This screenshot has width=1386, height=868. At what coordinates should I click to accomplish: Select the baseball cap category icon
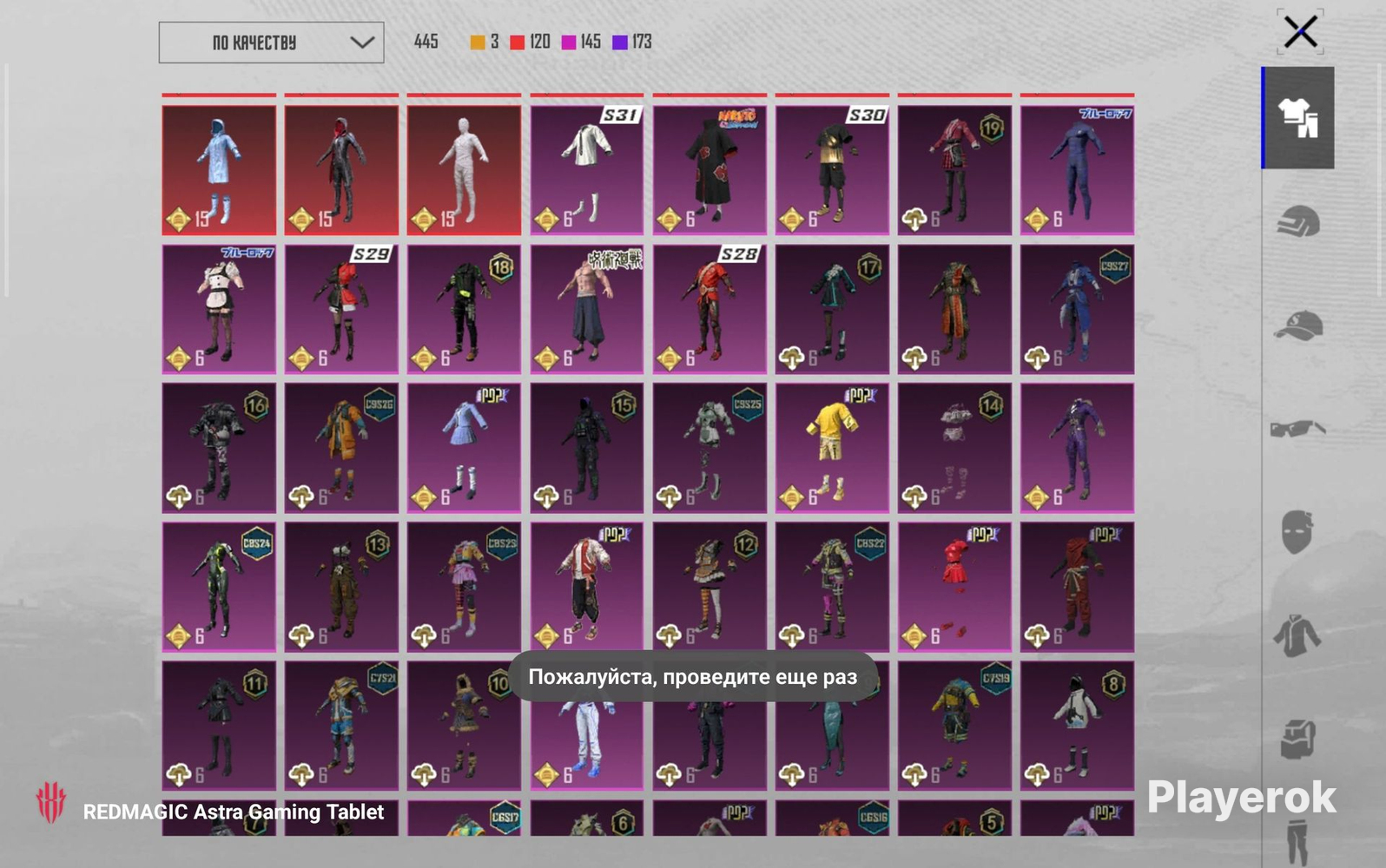click(1298, 325)
